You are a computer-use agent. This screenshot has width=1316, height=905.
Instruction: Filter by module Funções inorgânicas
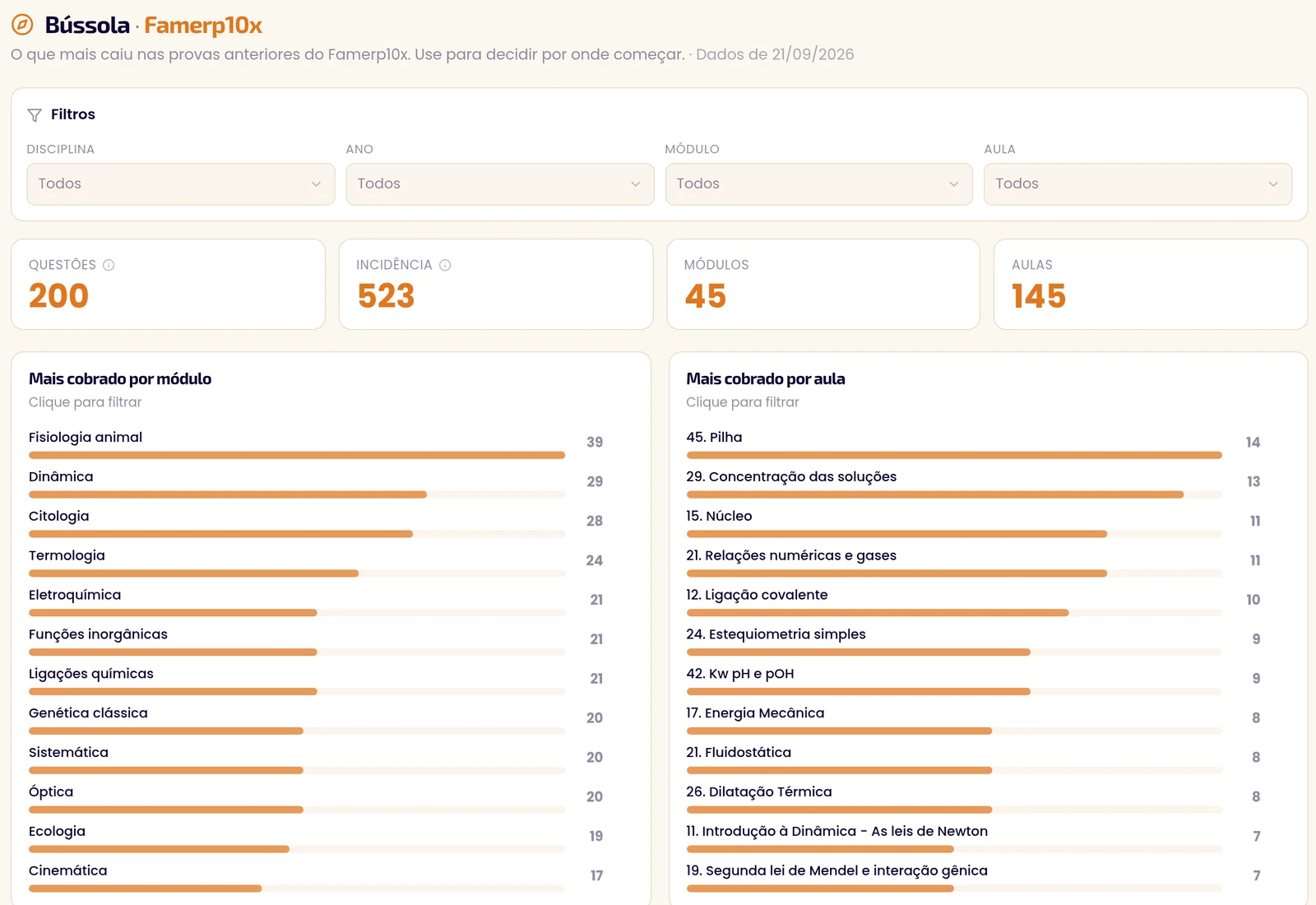[x=316, y=641]
